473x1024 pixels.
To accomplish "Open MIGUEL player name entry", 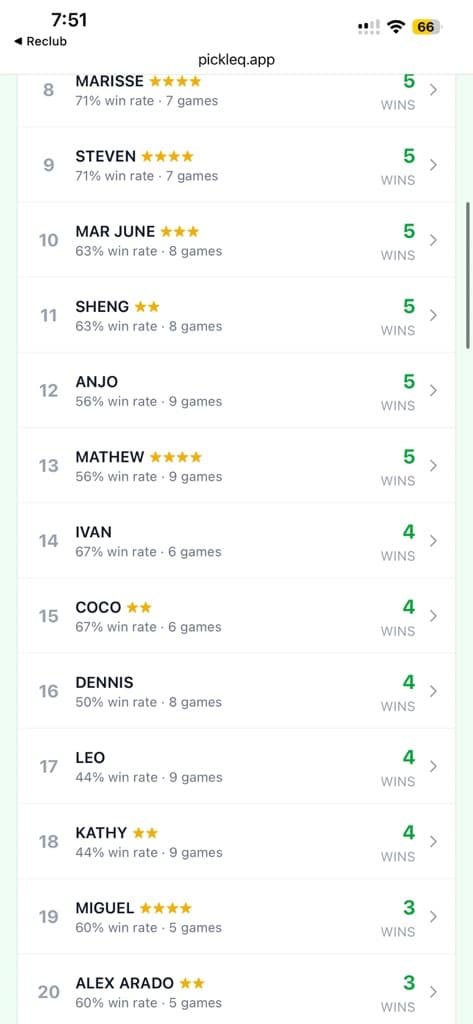I will [105, 908].
